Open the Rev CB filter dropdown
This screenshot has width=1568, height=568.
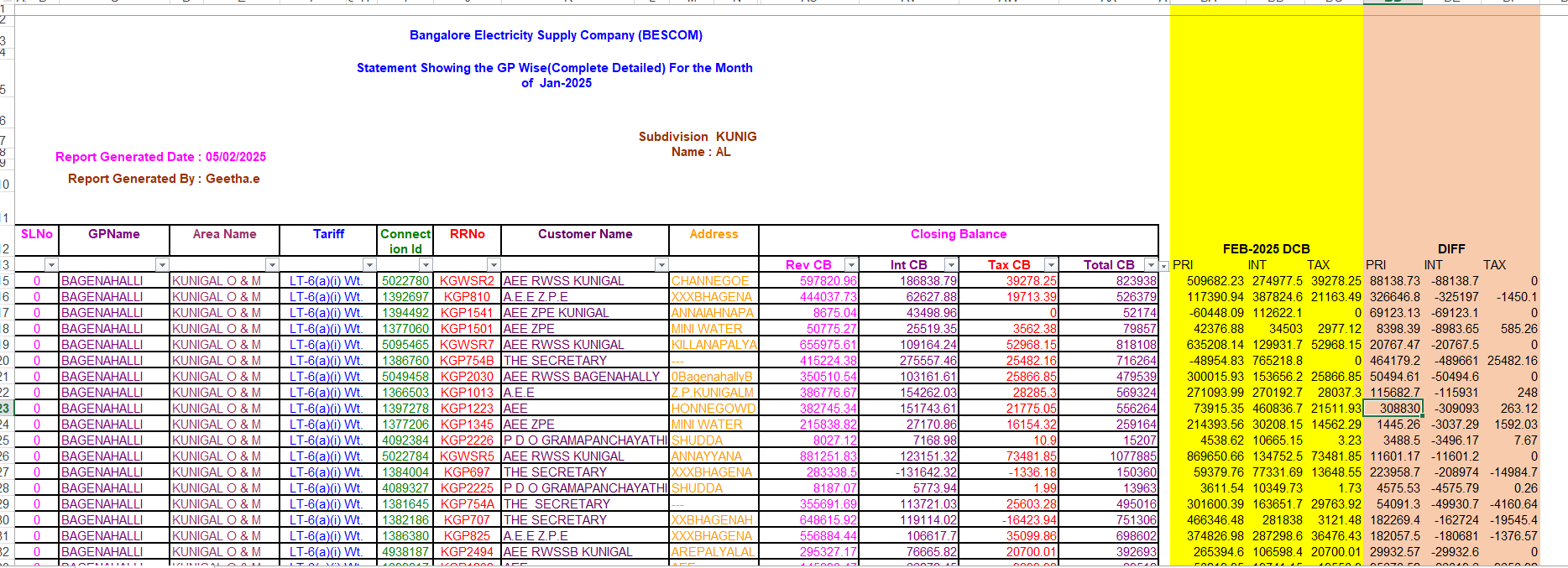851,265
